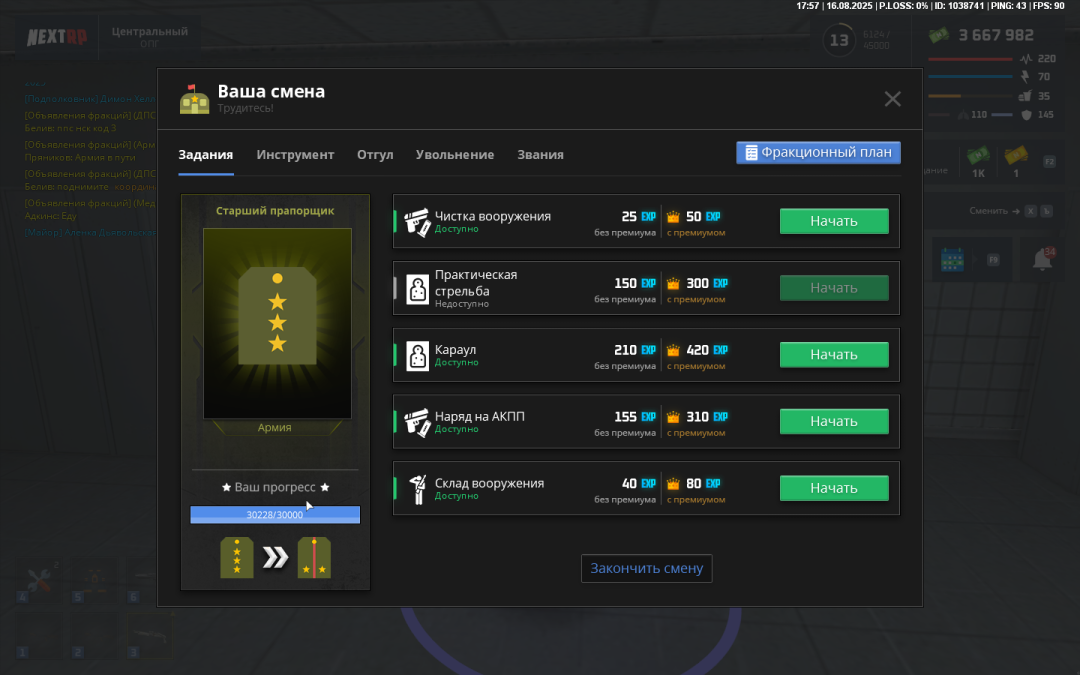
Task: Select the weapon in hotbar slot 3
Action: tap(148, 635)
